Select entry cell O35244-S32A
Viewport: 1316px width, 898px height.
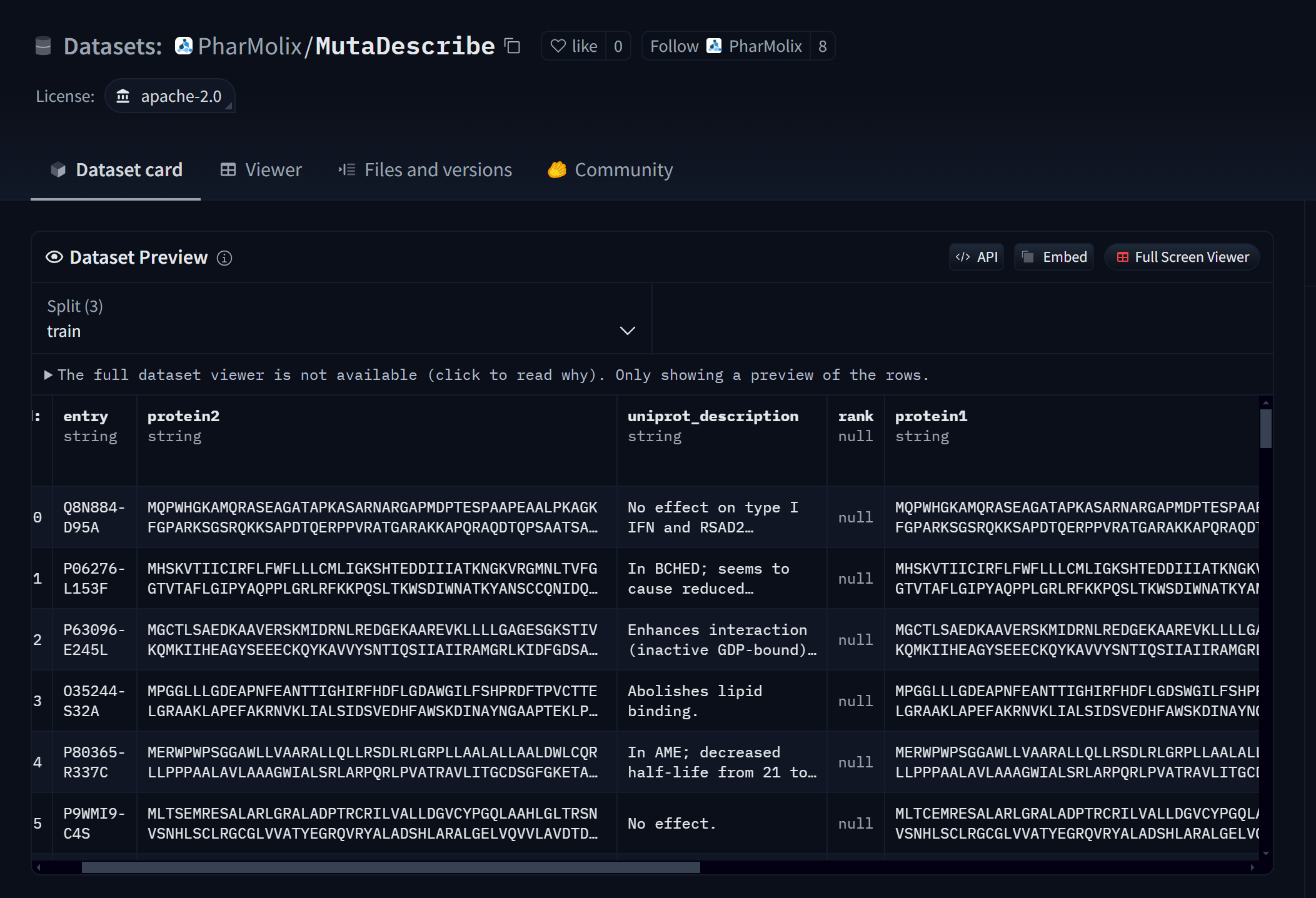click(94, 701)
